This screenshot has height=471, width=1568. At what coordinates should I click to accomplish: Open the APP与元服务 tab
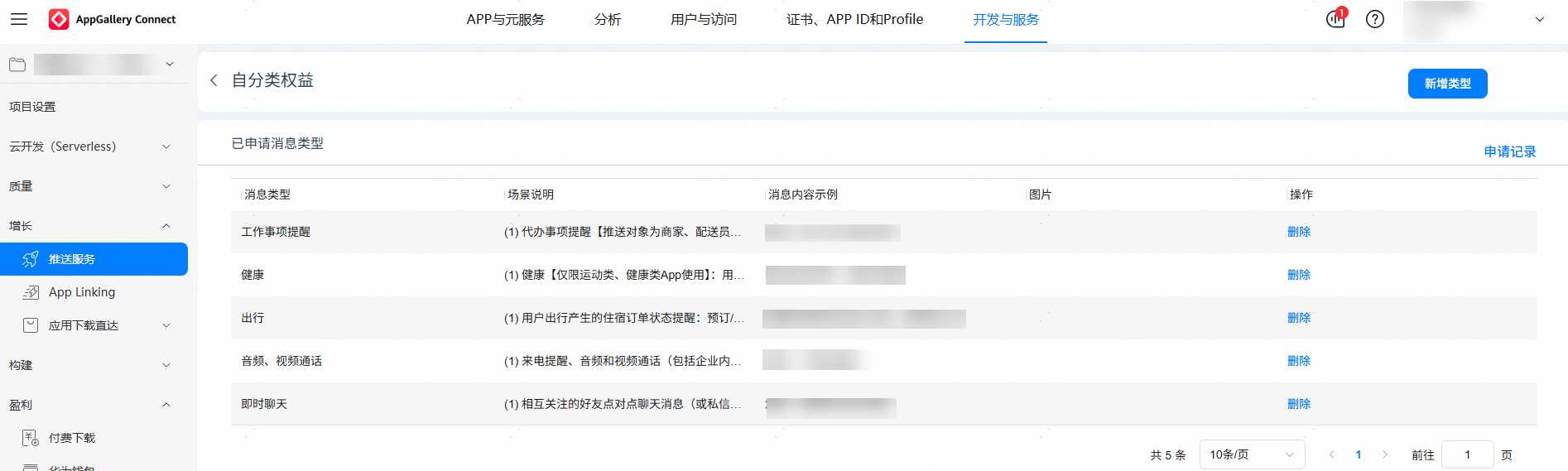506,19
